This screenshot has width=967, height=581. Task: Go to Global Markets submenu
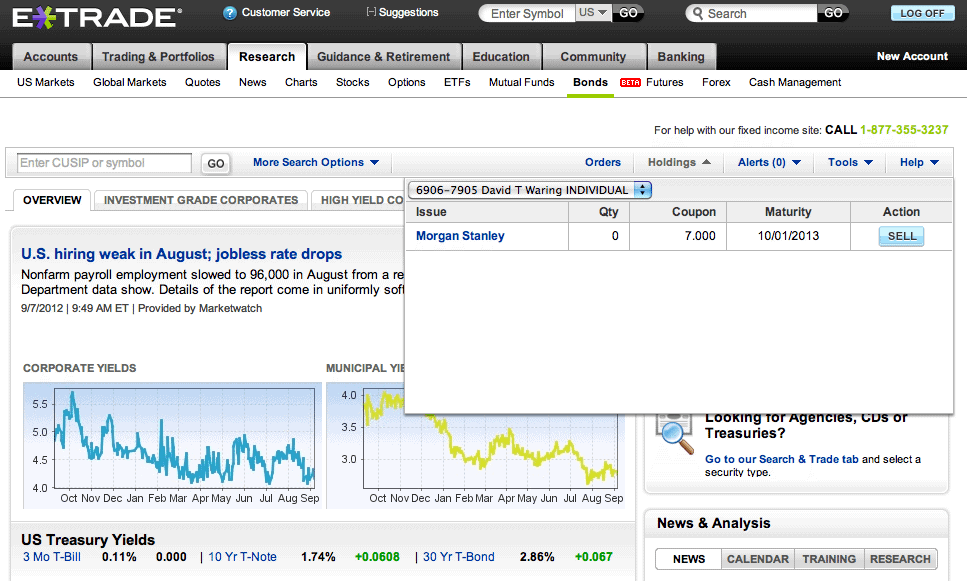[130, 83]
